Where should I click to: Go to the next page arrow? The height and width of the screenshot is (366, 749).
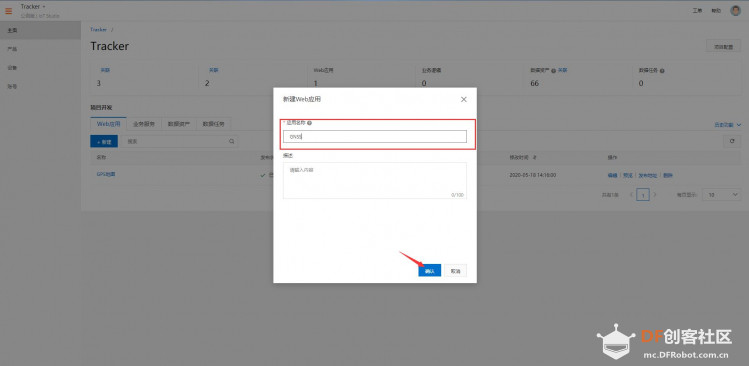(x=655, y=194)
